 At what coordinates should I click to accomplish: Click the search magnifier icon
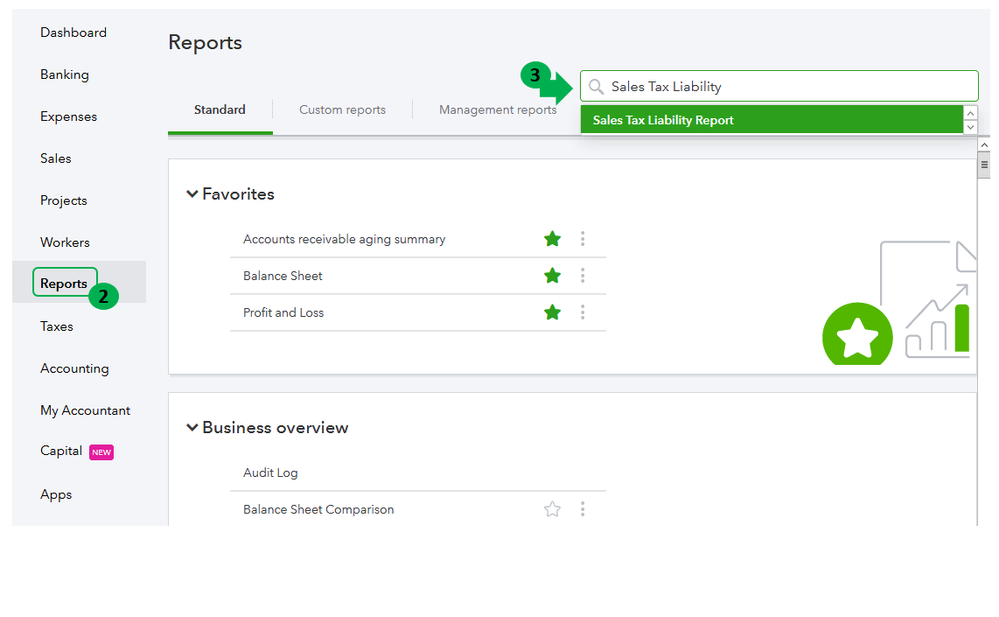tap(597, 87)
